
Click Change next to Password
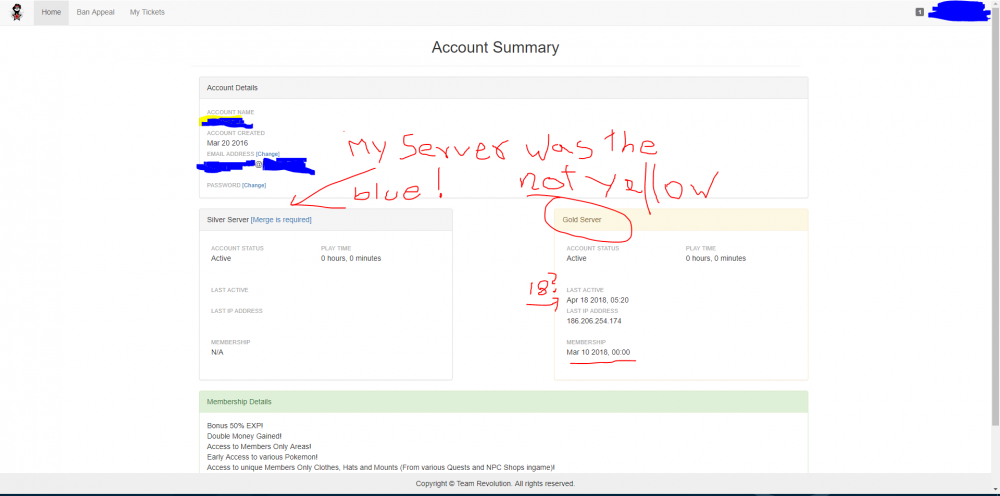pyautogui.click(x=253, y=185)
